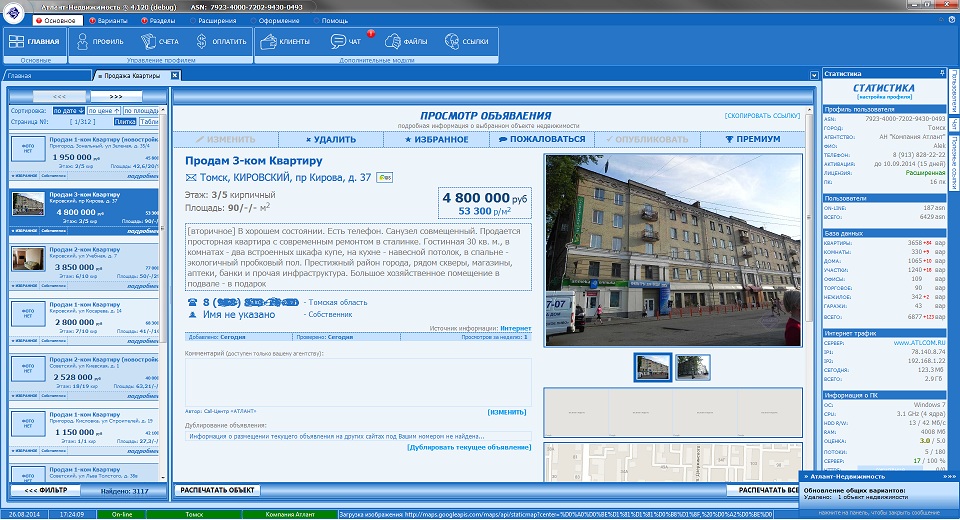This screenshot has height=520, width=960.
Task: Select the Оформление ribbon radio tab
Action: 274,20
